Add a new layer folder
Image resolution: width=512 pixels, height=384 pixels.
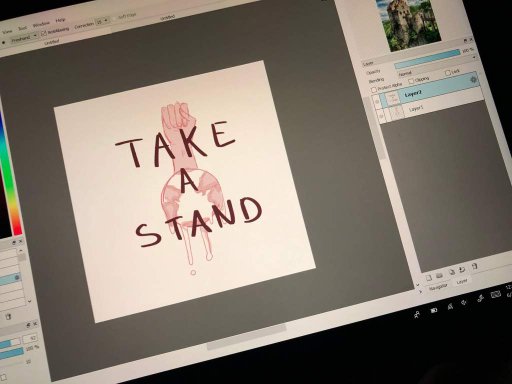click(x=440, y=275)
